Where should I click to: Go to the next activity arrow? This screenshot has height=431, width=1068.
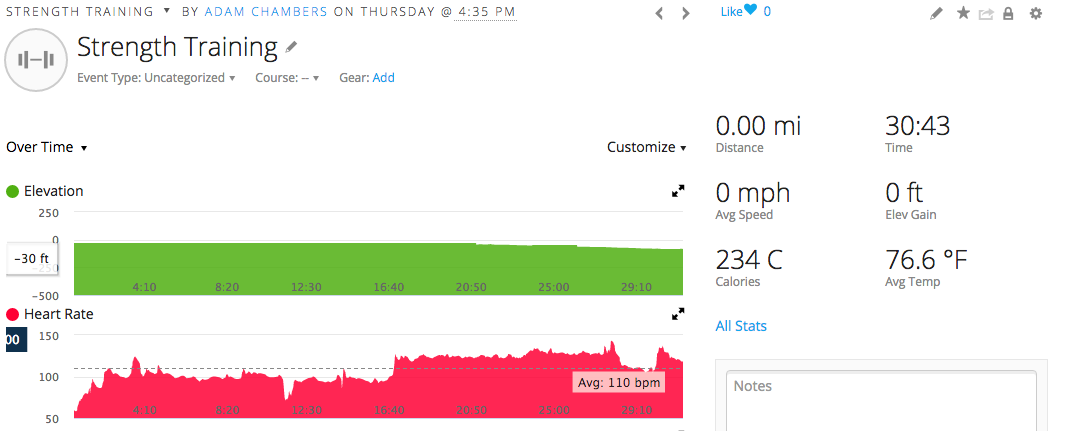click(x=685, y=13)
